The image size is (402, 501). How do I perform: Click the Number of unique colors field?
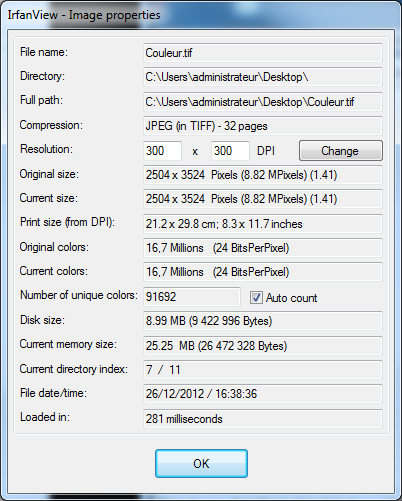pyautogui.click(x=192, y=297)
